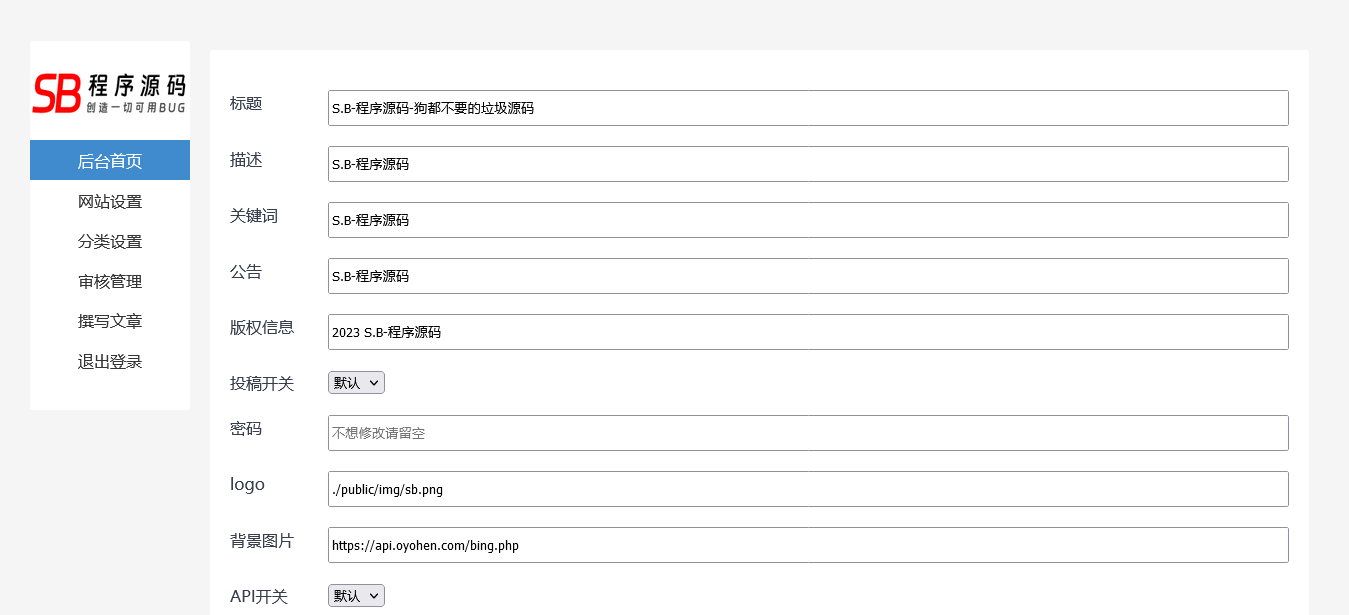Open the 撰写文章 page

(x=110, y=322)
